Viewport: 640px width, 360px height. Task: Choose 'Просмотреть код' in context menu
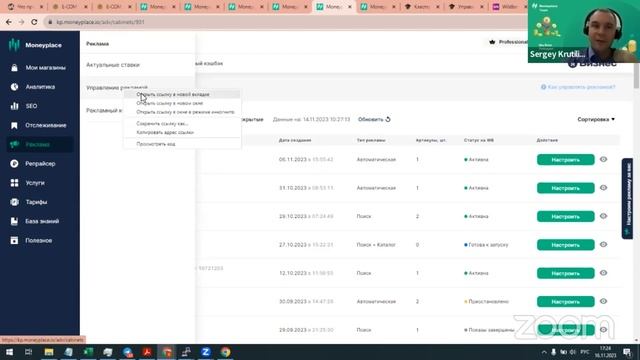[x=182, y=144]
